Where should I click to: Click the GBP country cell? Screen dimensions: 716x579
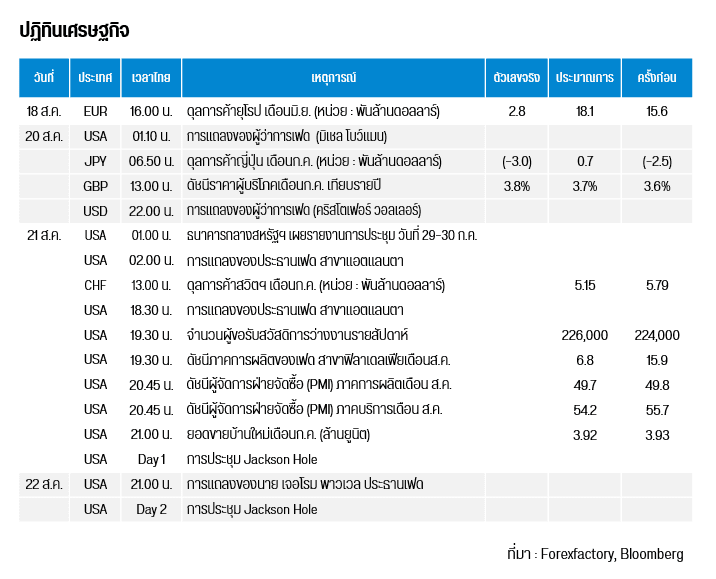(x=95, y=186)
